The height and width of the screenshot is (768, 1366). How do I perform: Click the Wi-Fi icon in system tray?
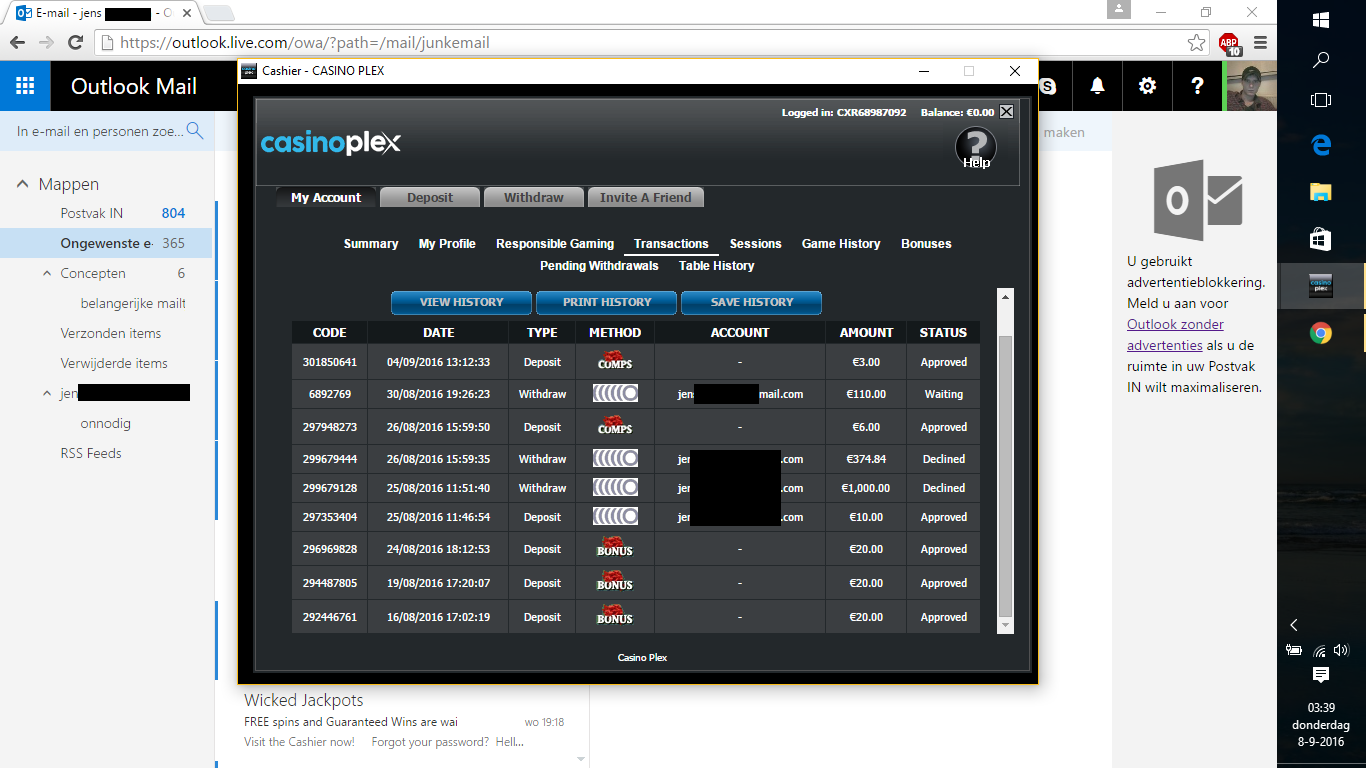1319,650
